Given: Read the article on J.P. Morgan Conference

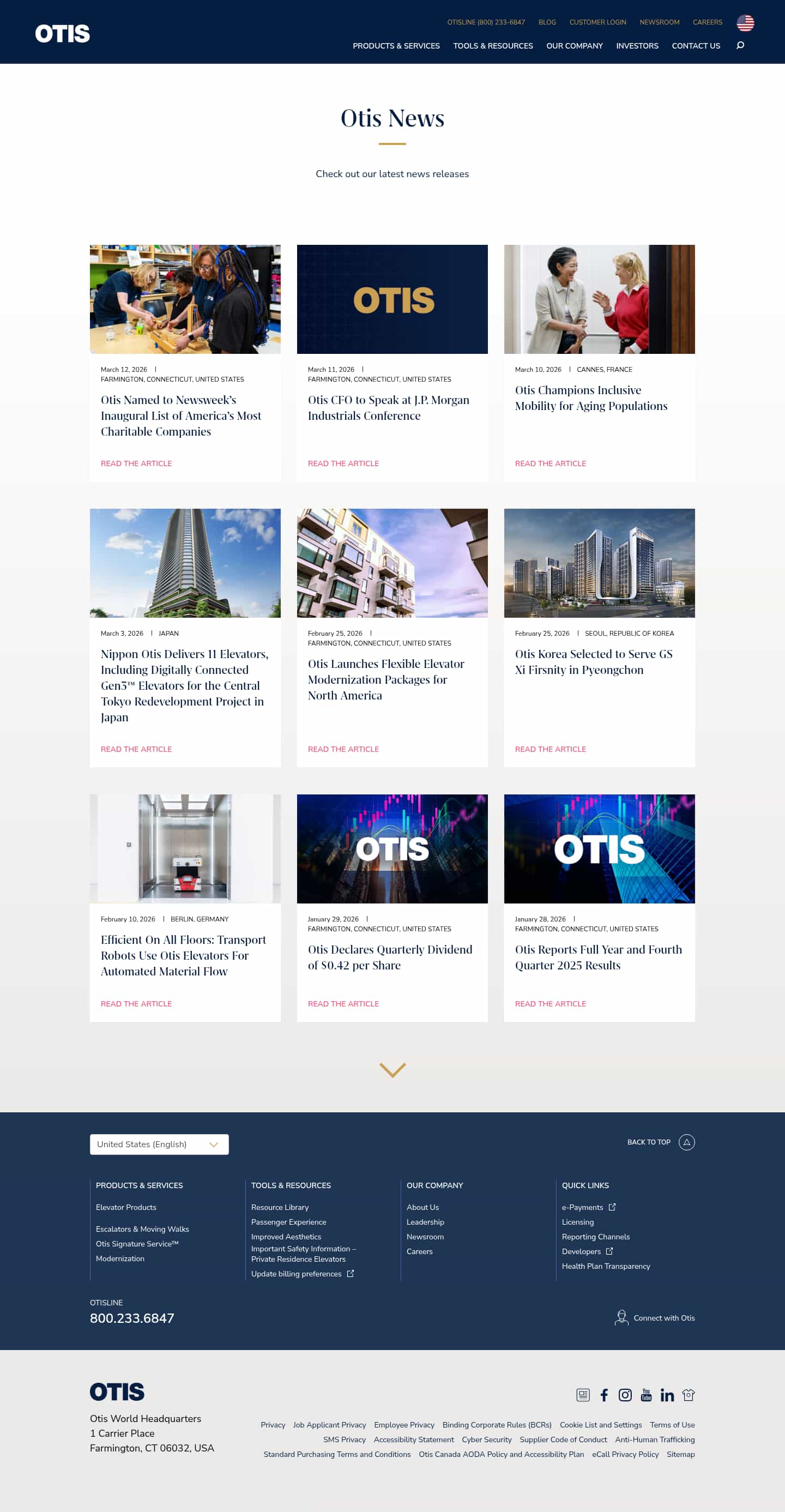Looking at the screenshot, I should click(x=343, y=463).
